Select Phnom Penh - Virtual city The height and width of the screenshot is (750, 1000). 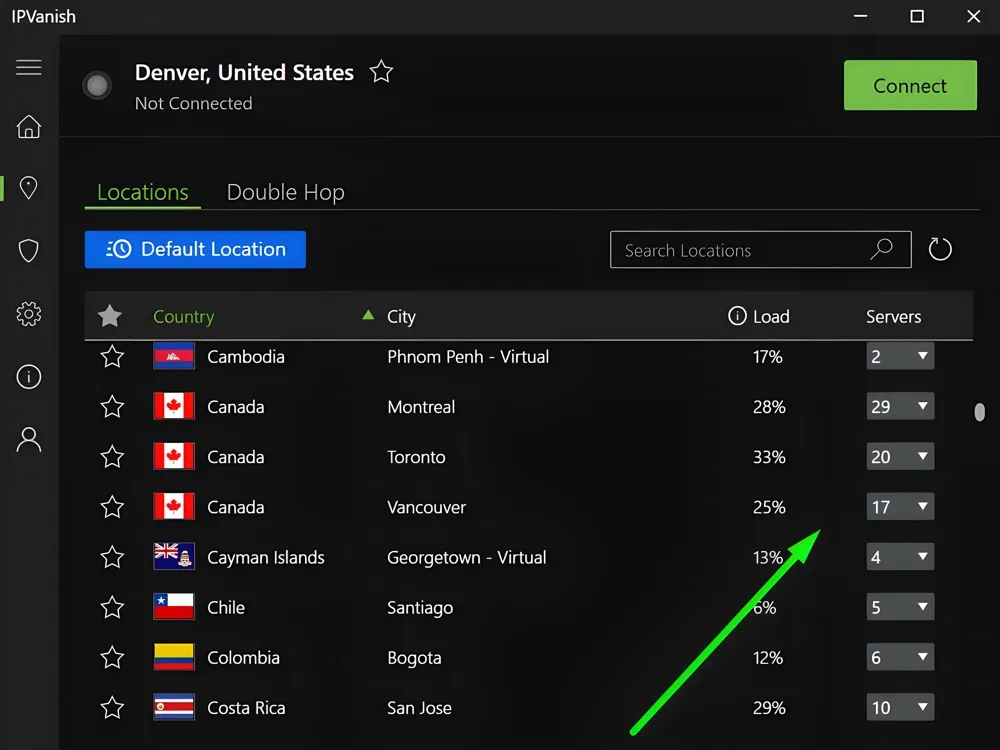468,357
